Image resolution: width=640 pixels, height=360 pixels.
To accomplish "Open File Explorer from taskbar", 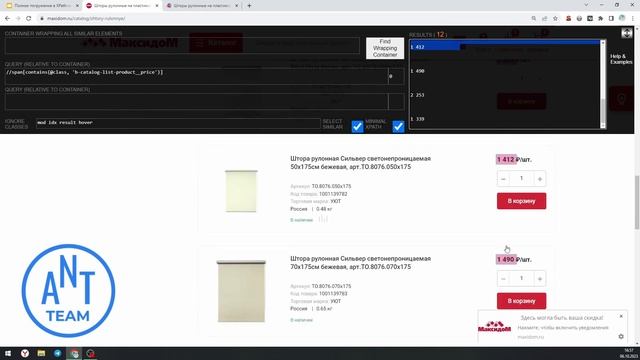I will tap(41, 353).
